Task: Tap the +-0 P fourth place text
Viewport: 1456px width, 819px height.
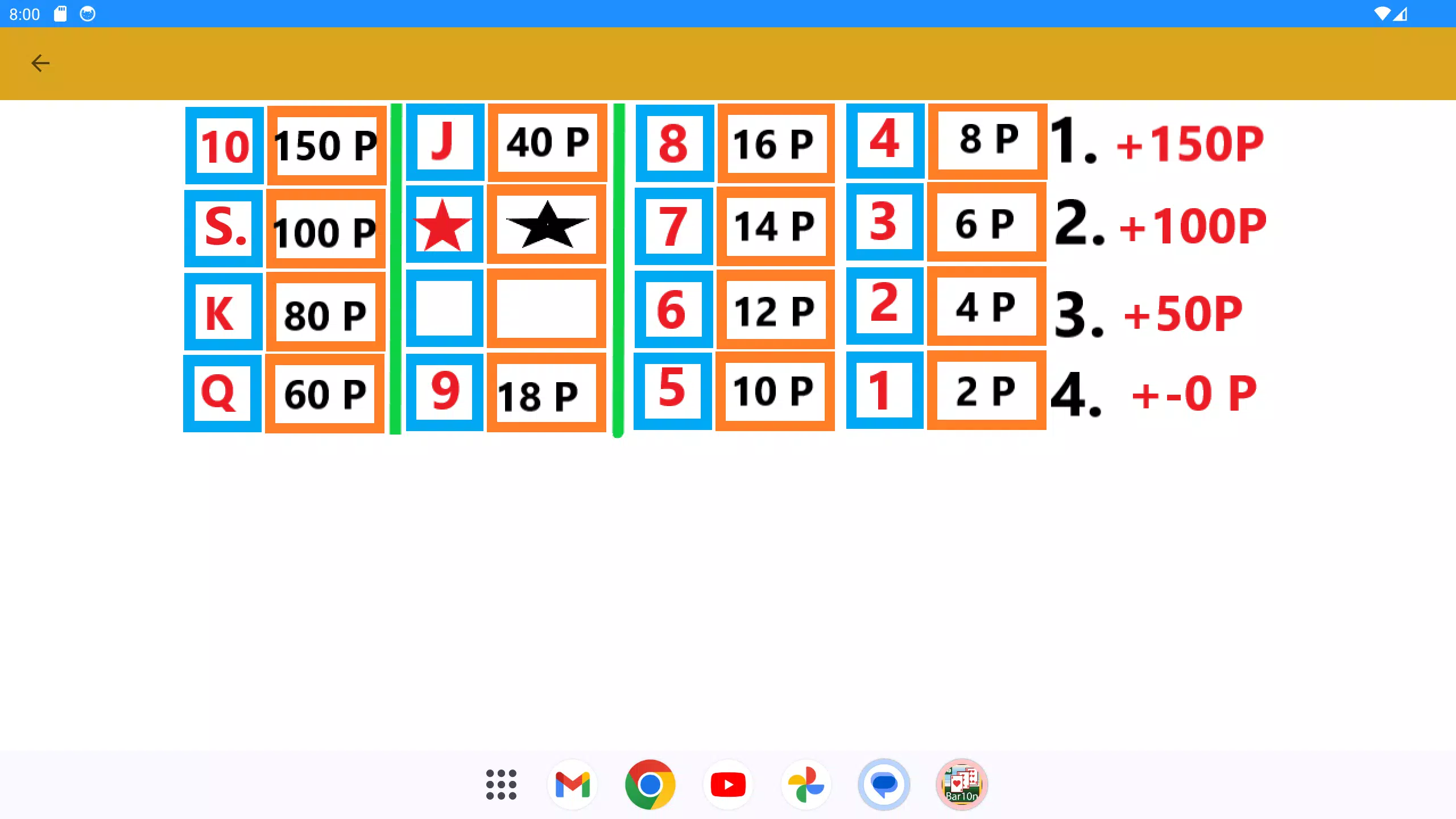Action: click(x=1193, y=393)
